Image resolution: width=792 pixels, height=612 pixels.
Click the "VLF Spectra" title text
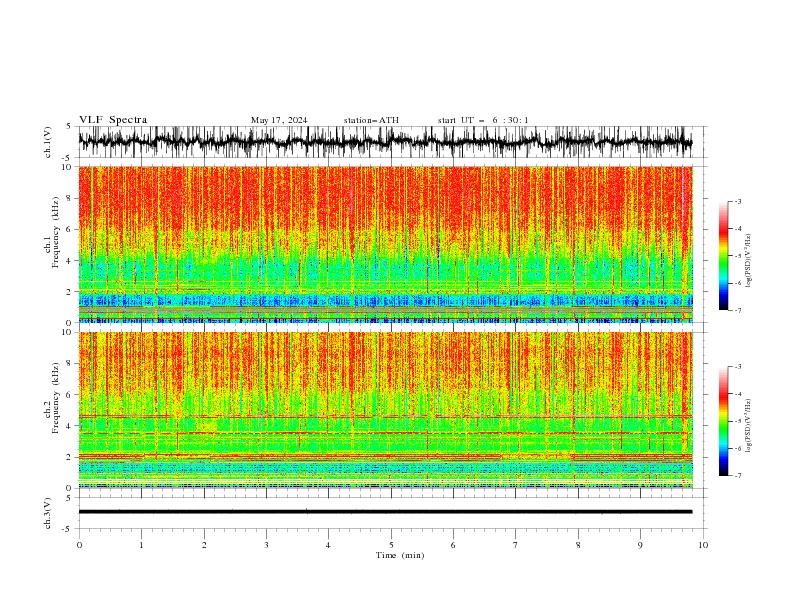[x=113, y=120]
